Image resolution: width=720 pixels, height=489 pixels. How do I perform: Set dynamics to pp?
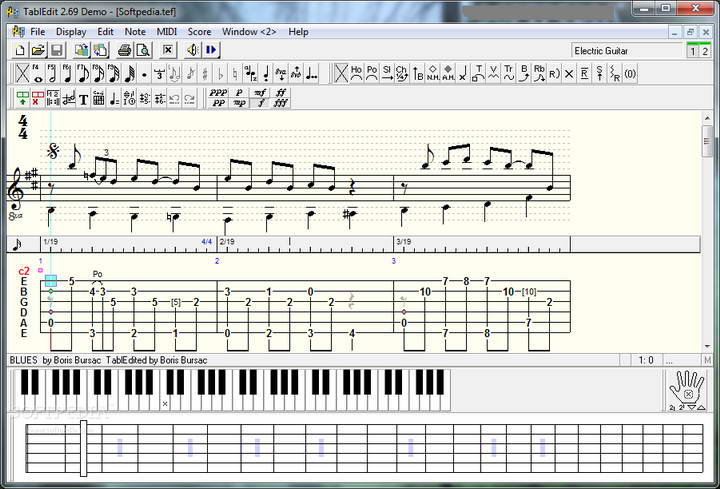click(x=218, y=103)
